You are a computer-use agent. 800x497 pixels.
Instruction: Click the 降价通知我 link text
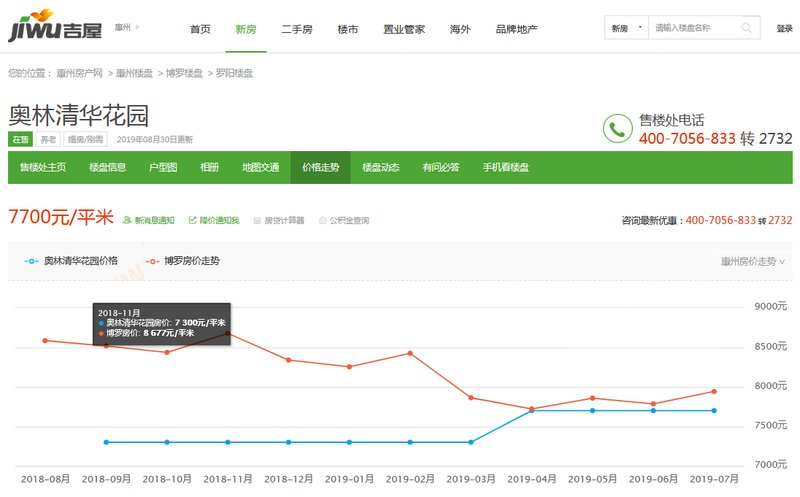click(219, 220)
